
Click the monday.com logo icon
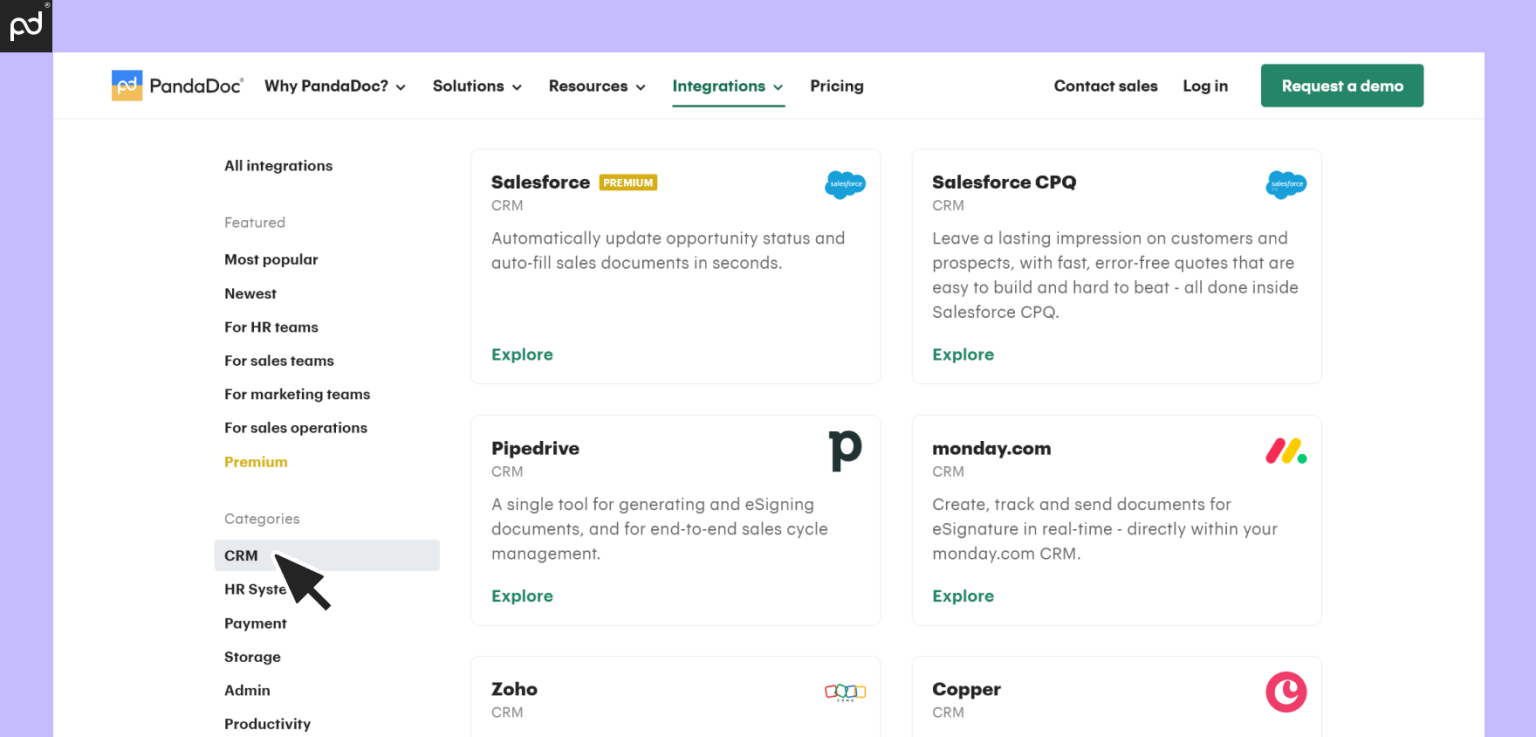tap(1286, 450)
